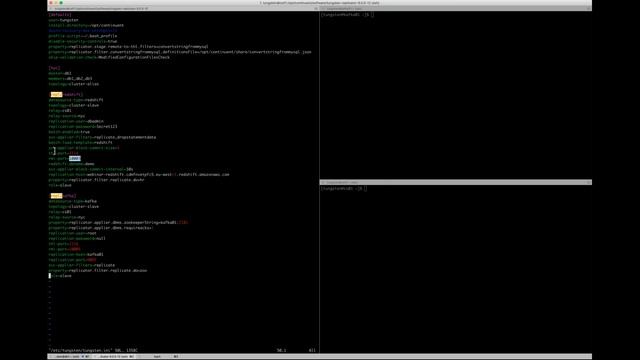
Task: Click the svc-applier-filters=replicate,dropstatementdata line
Action: coord(102,137)
